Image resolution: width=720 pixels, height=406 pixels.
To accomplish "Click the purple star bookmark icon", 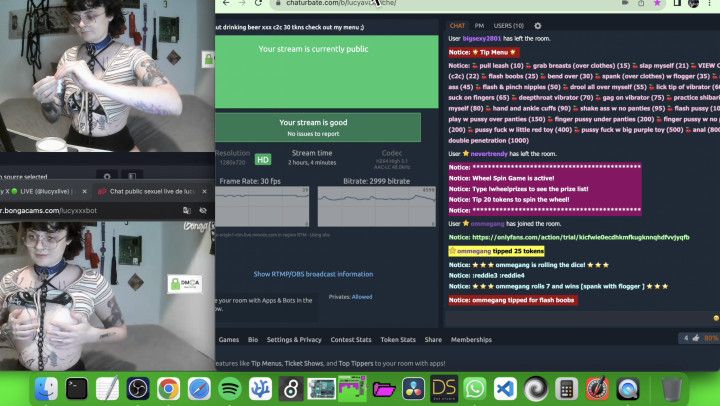I will point(658,3).
